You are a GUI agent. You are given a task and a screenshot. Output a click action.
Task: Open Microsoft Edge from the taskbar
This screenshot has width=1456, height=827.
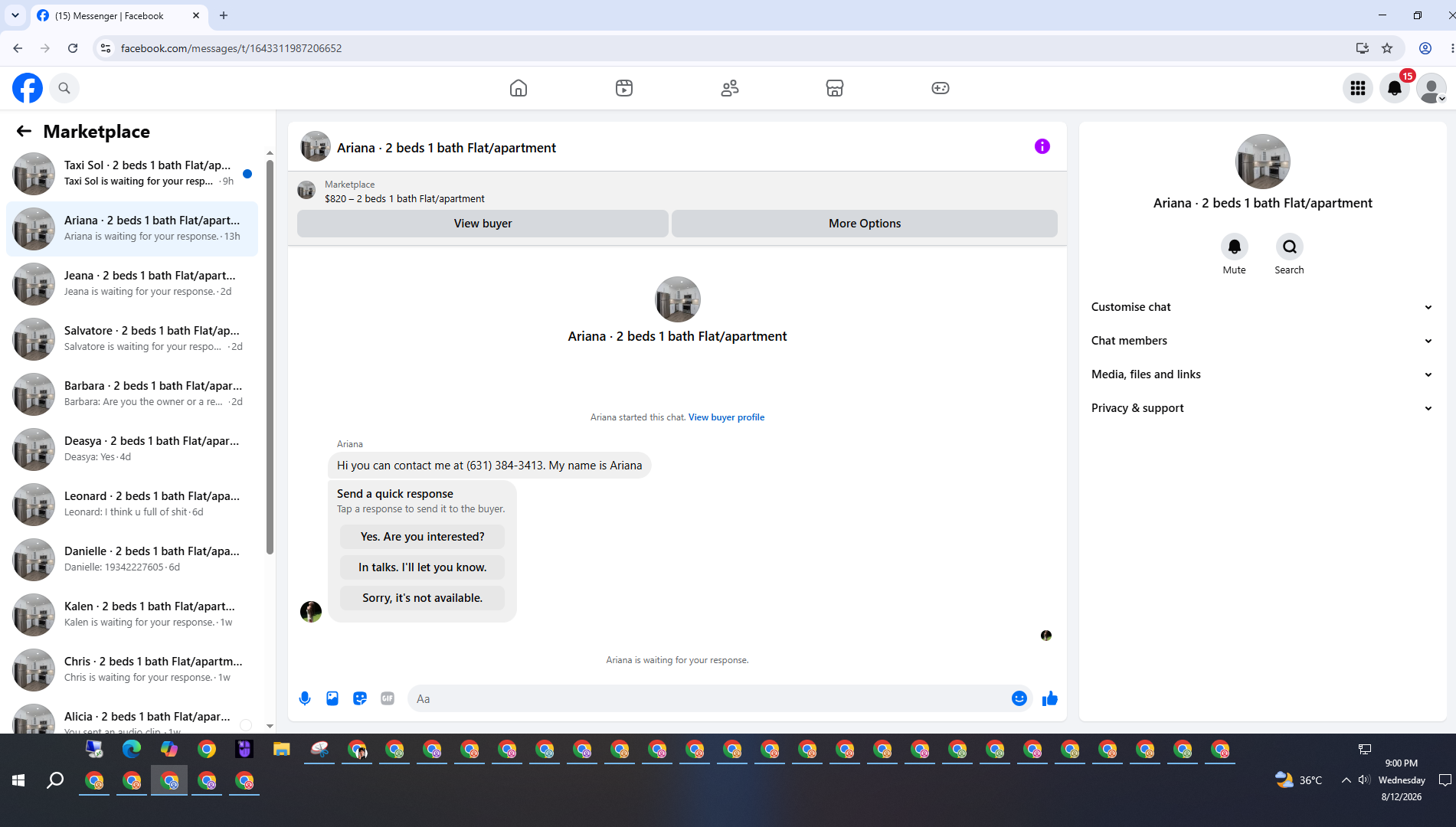[x=132, y=749]
